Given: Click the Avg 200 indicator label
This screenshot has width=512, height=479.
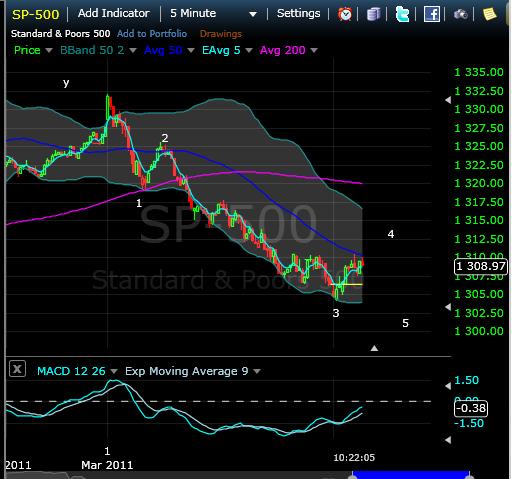Looking at the screenshot, I should (x=282, y=50).
